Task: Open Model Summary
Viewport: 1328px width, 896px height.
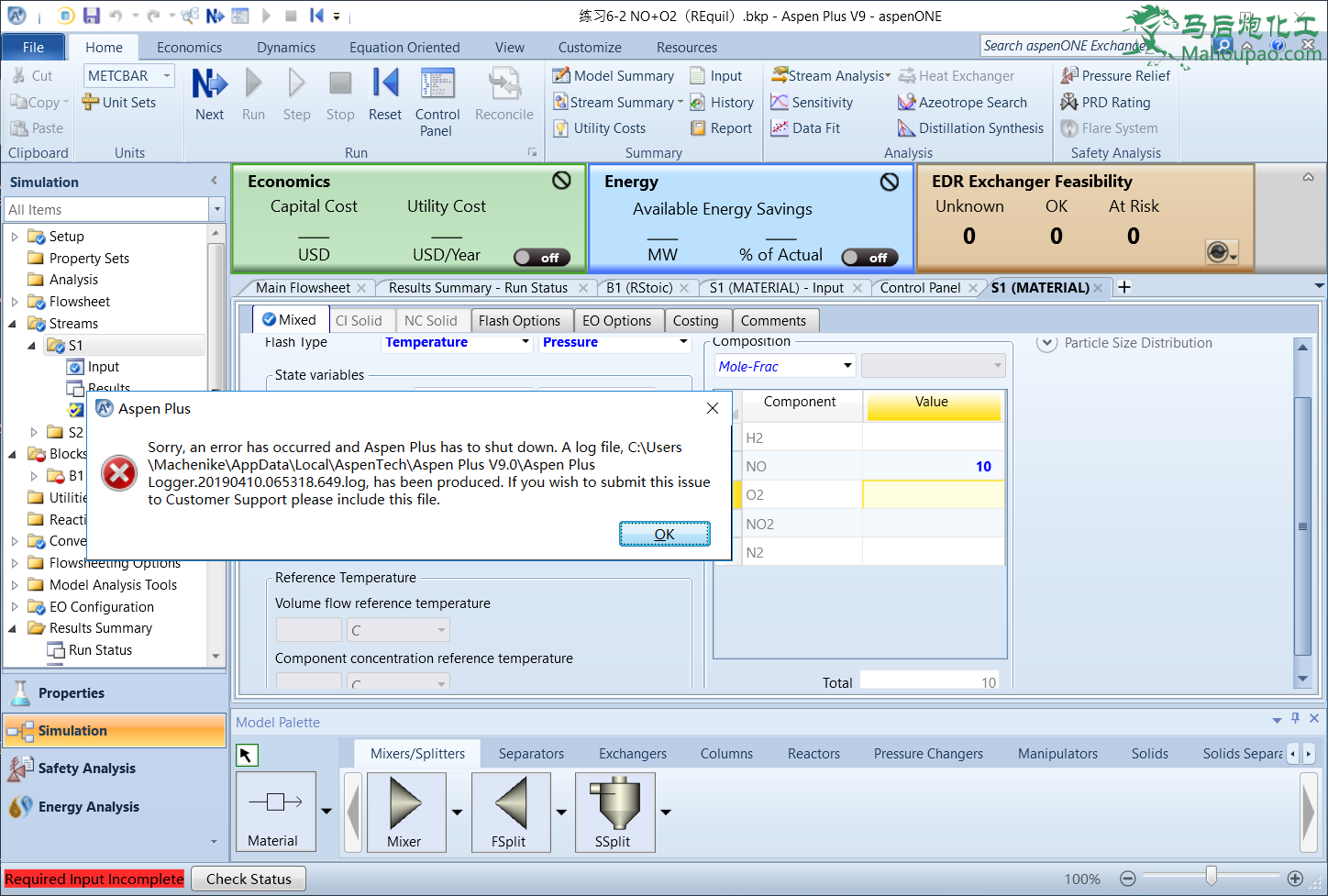Action: (x=614, y=76)
